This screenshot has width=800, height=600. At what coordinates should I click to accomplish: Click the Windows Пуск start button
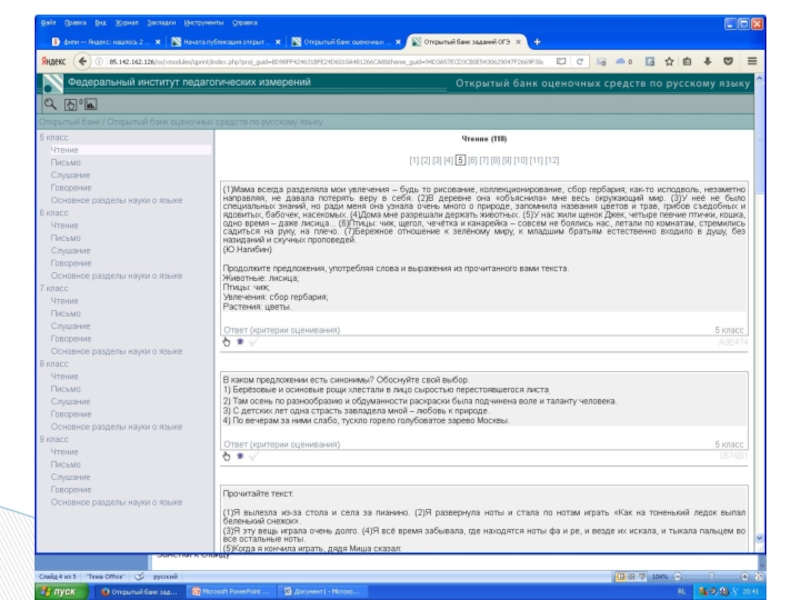point(60,592)
